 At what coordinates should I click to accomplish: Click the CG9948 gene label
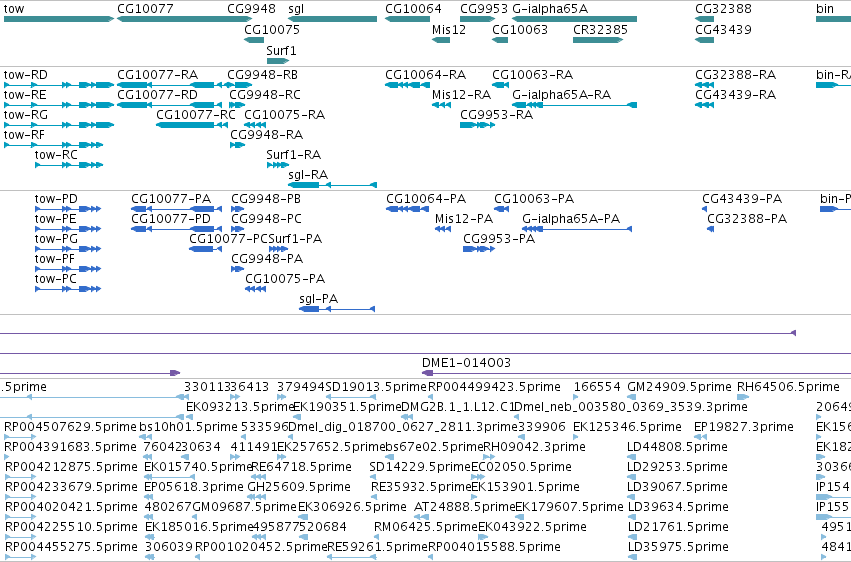[251, 9]
